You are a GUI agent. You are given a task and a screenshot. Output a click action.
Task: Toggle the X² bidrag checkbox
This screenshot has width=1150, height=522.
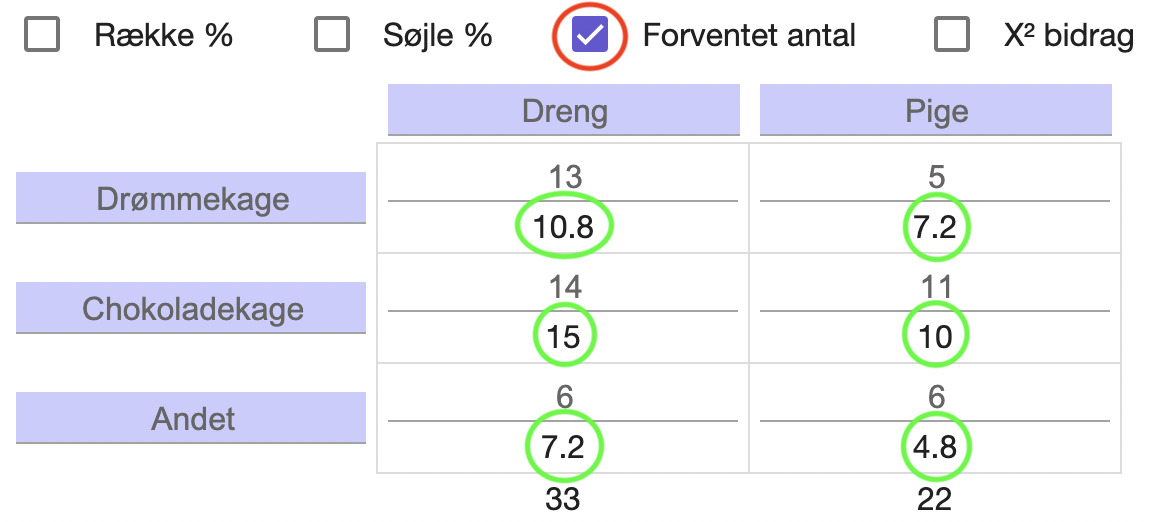pyautogui.click(x=952, y=34)
